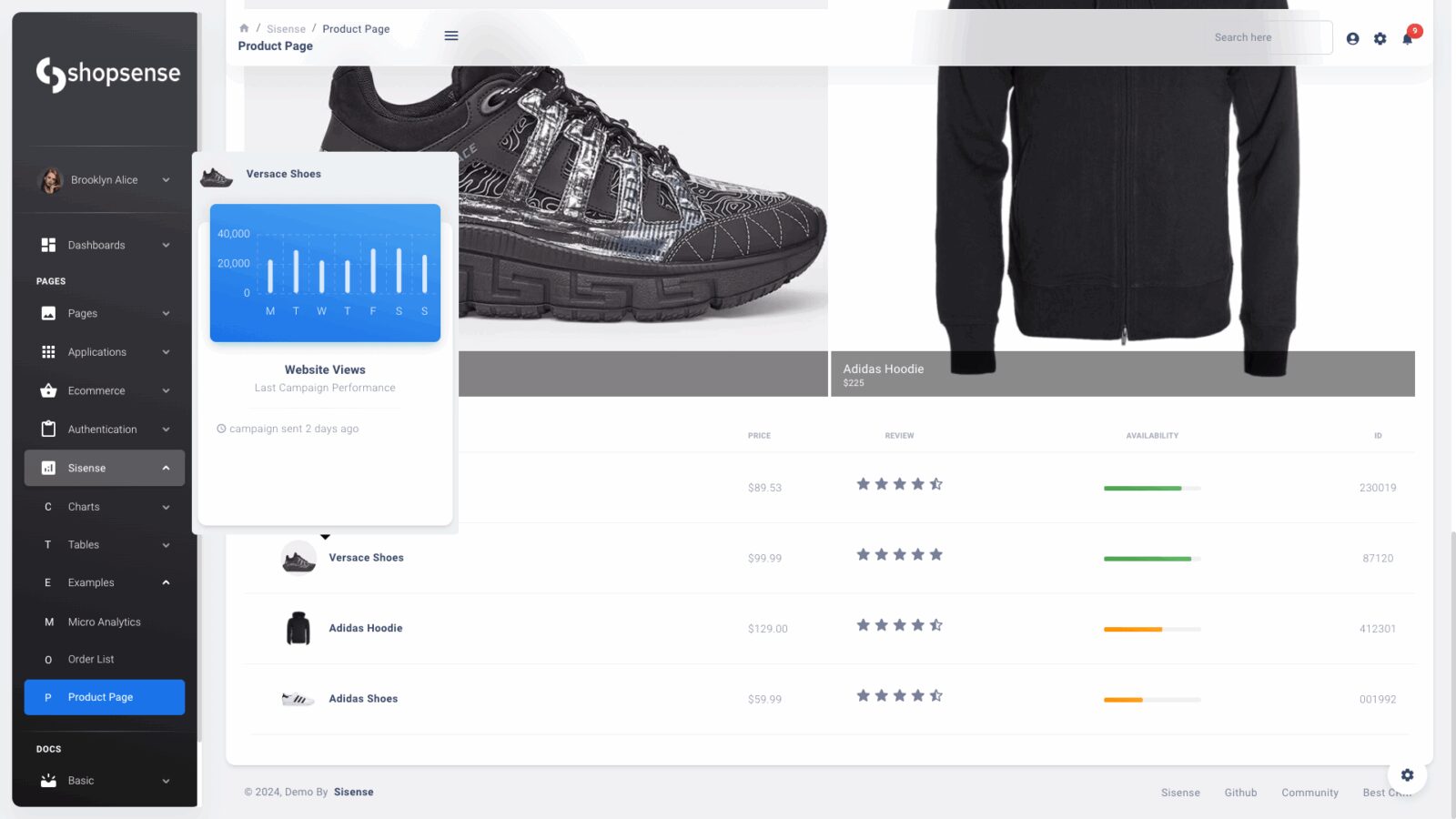Image resolution: width=1456 pixels, height=819 pixels.
Task: Open the user account icon
Action: tap(1352, 38)
